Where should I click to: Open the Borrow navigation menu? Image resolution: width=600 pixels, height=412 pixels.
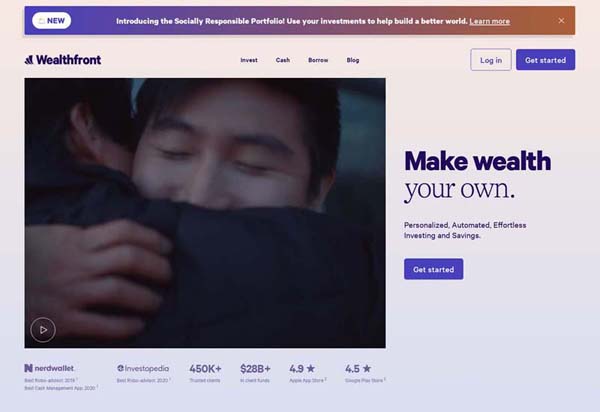coord(318,60)
